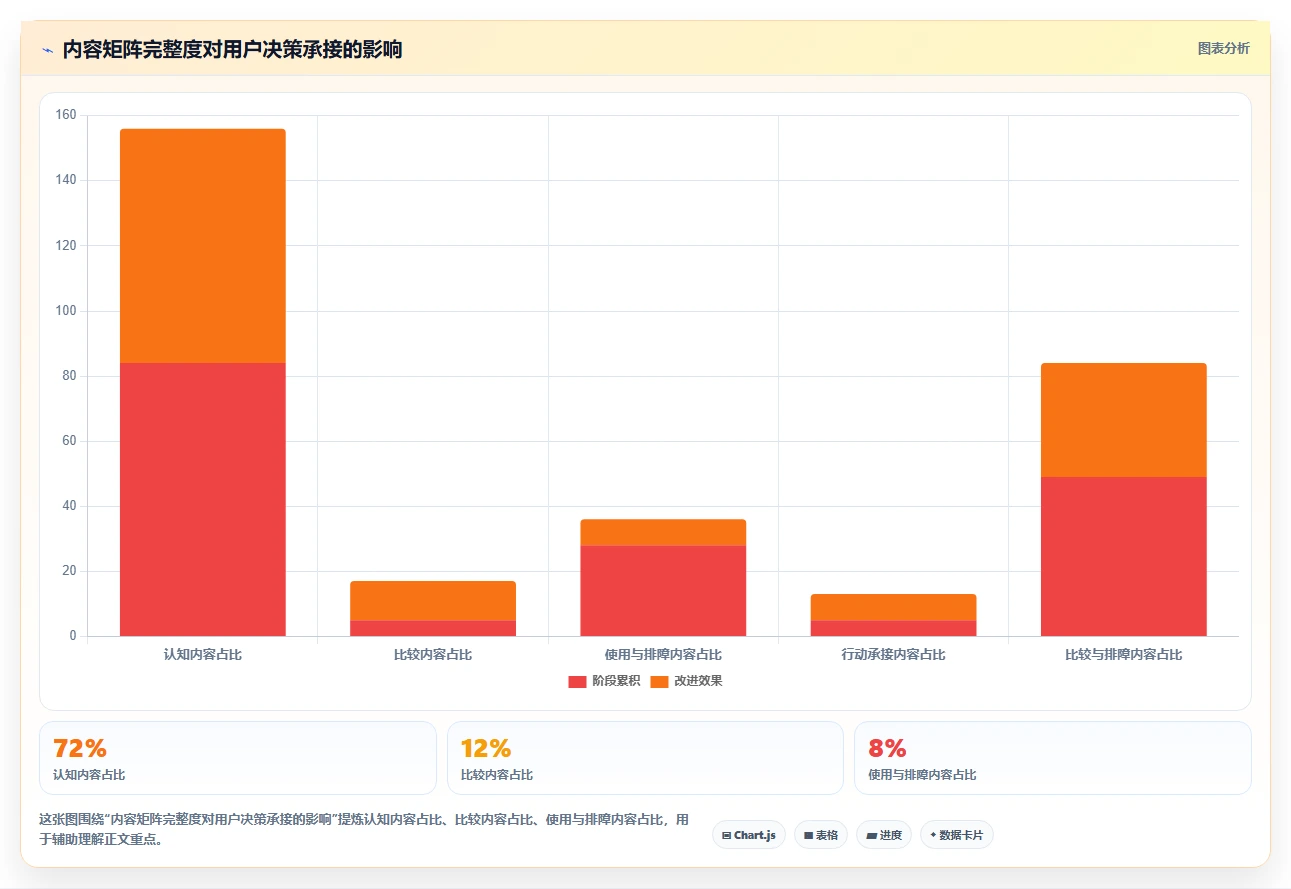Select the 进度 tag pill
Image resolution: width=1291 pixels, height=889 pixels.
point(884,835)
